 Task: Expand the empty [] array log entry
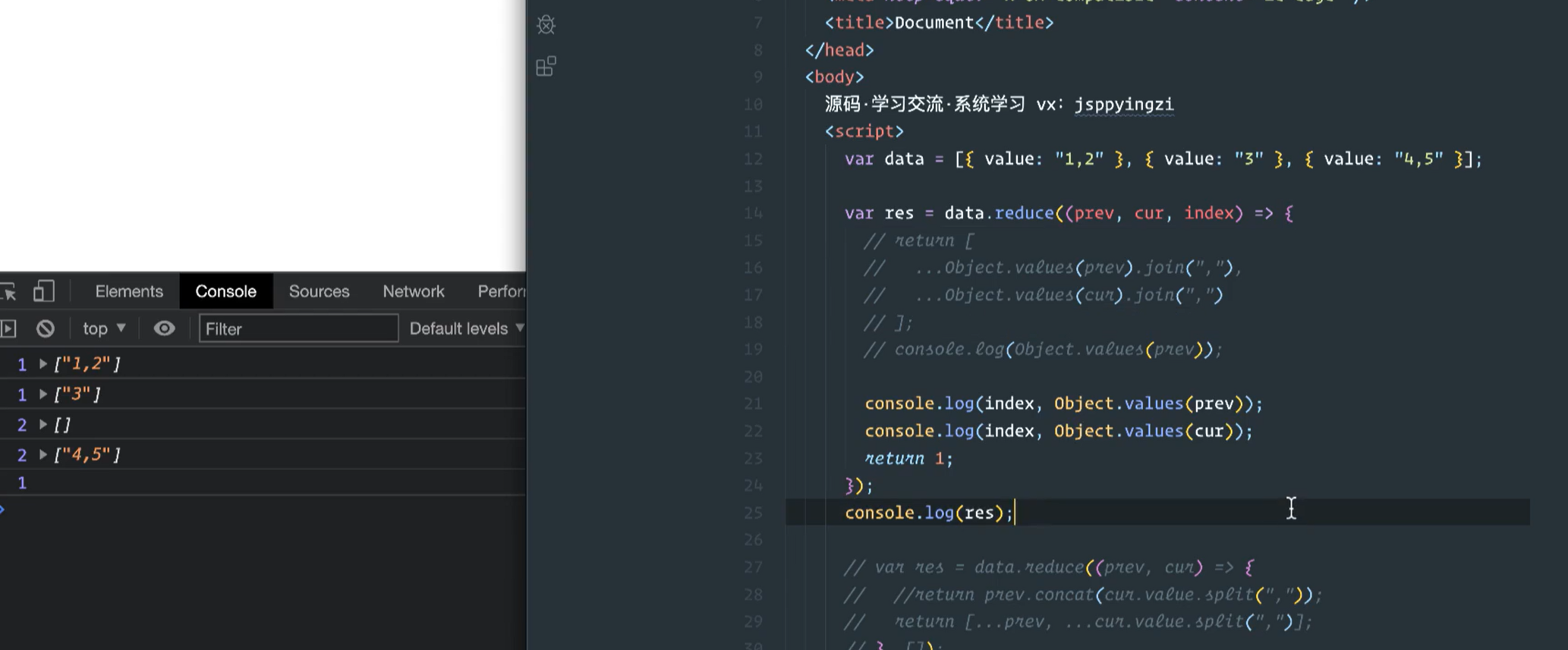[43, 425]
